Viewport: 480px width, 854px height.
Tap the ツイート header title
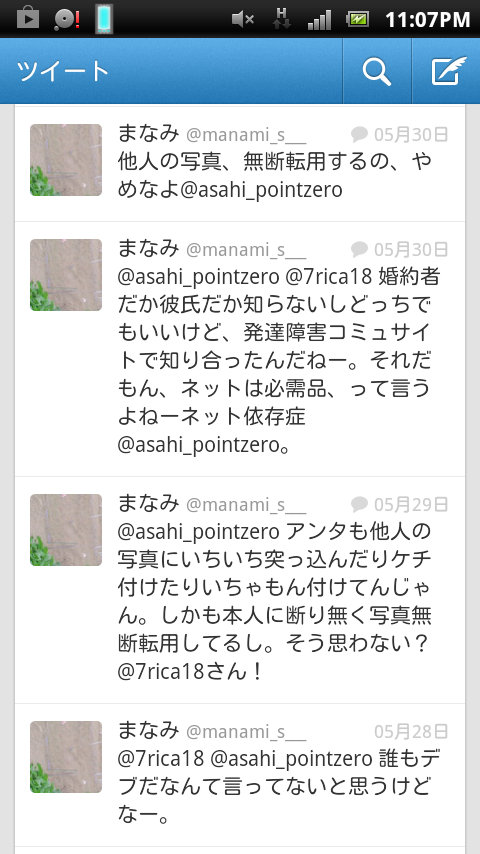click(x=63, y=71)
